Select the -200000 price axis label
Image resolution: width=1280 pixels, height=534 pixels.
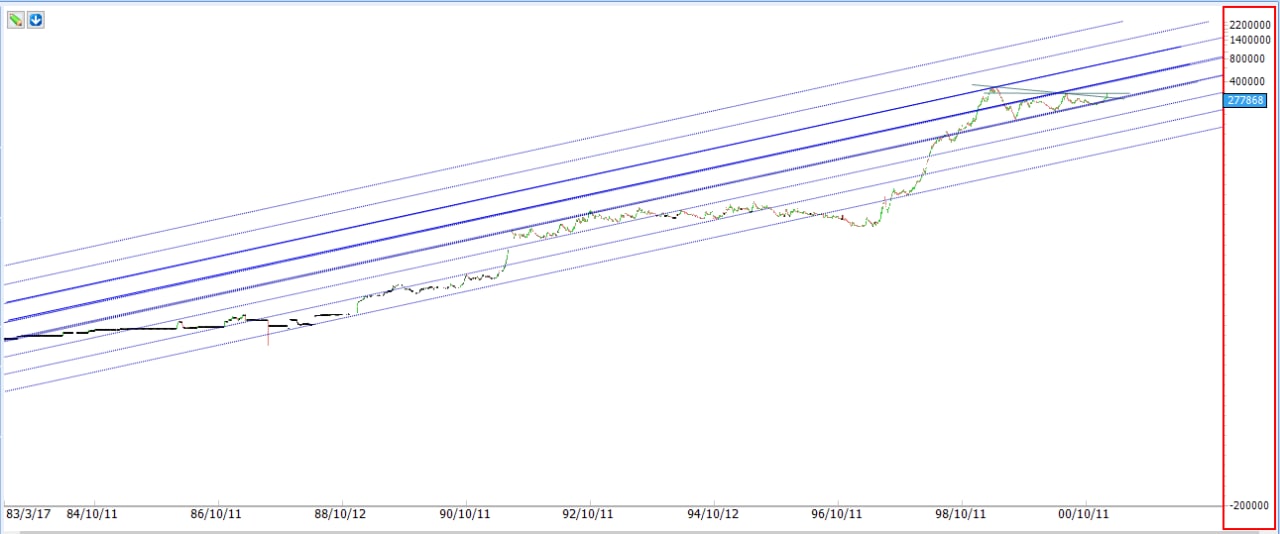point(1251,505)
